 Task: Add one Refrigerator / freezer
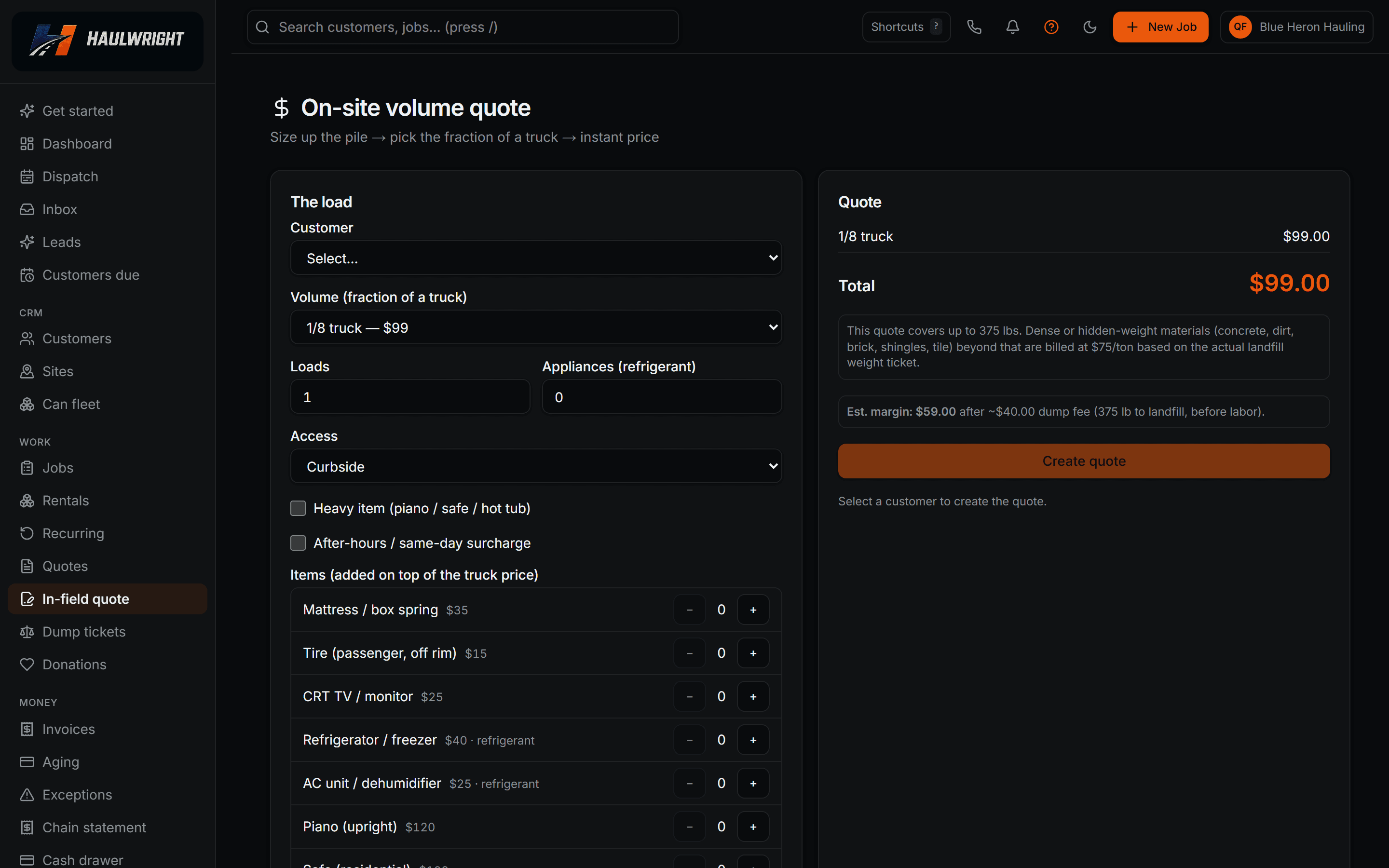click(x=753, y=739)
